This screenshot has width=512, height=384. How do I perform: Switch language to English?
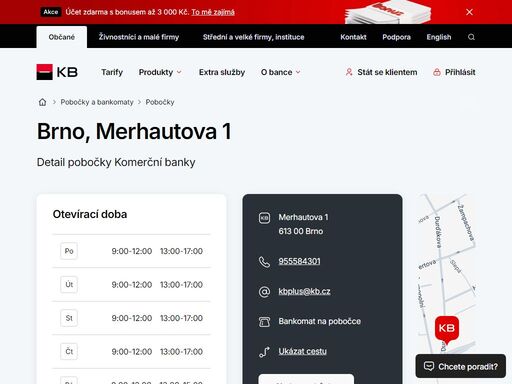(x=439, y=37)
